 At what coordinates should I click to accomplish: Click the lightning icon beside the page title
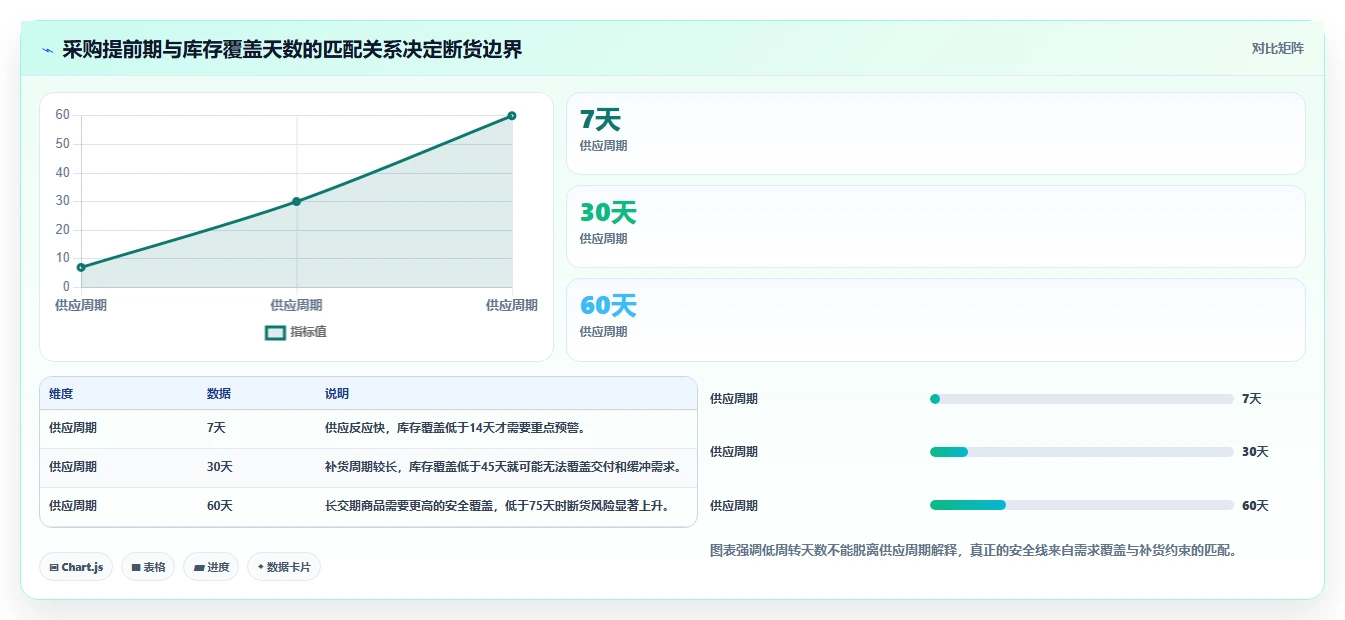tap(47, 50)
